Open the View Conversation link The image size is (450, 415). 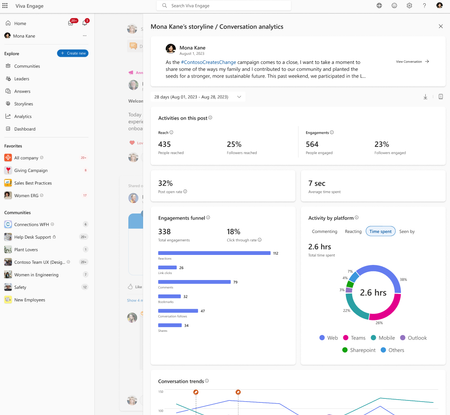click(x=412, y=61)
